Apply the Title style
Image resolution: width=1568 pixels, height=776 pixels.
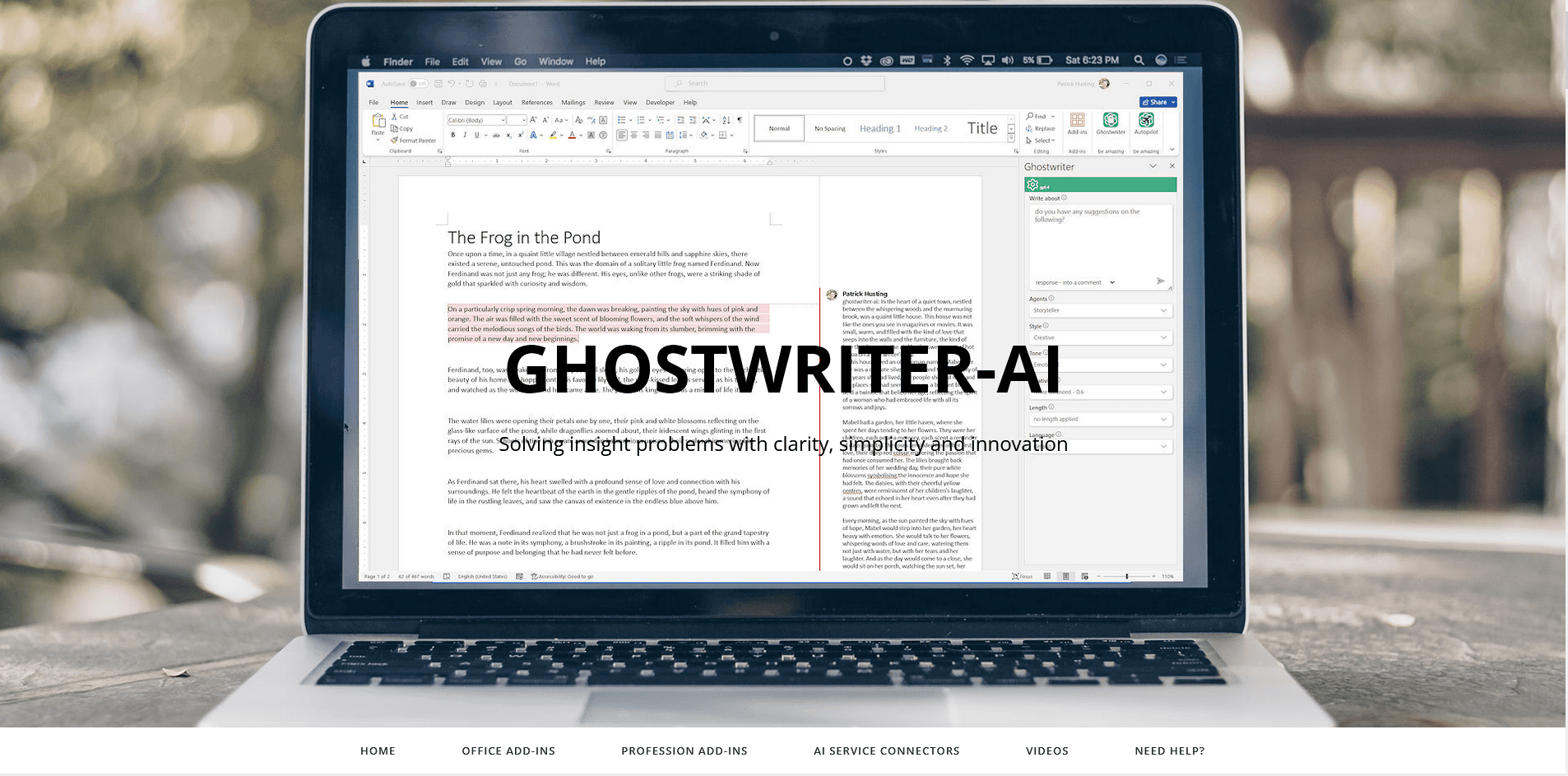tap(982, 128)
